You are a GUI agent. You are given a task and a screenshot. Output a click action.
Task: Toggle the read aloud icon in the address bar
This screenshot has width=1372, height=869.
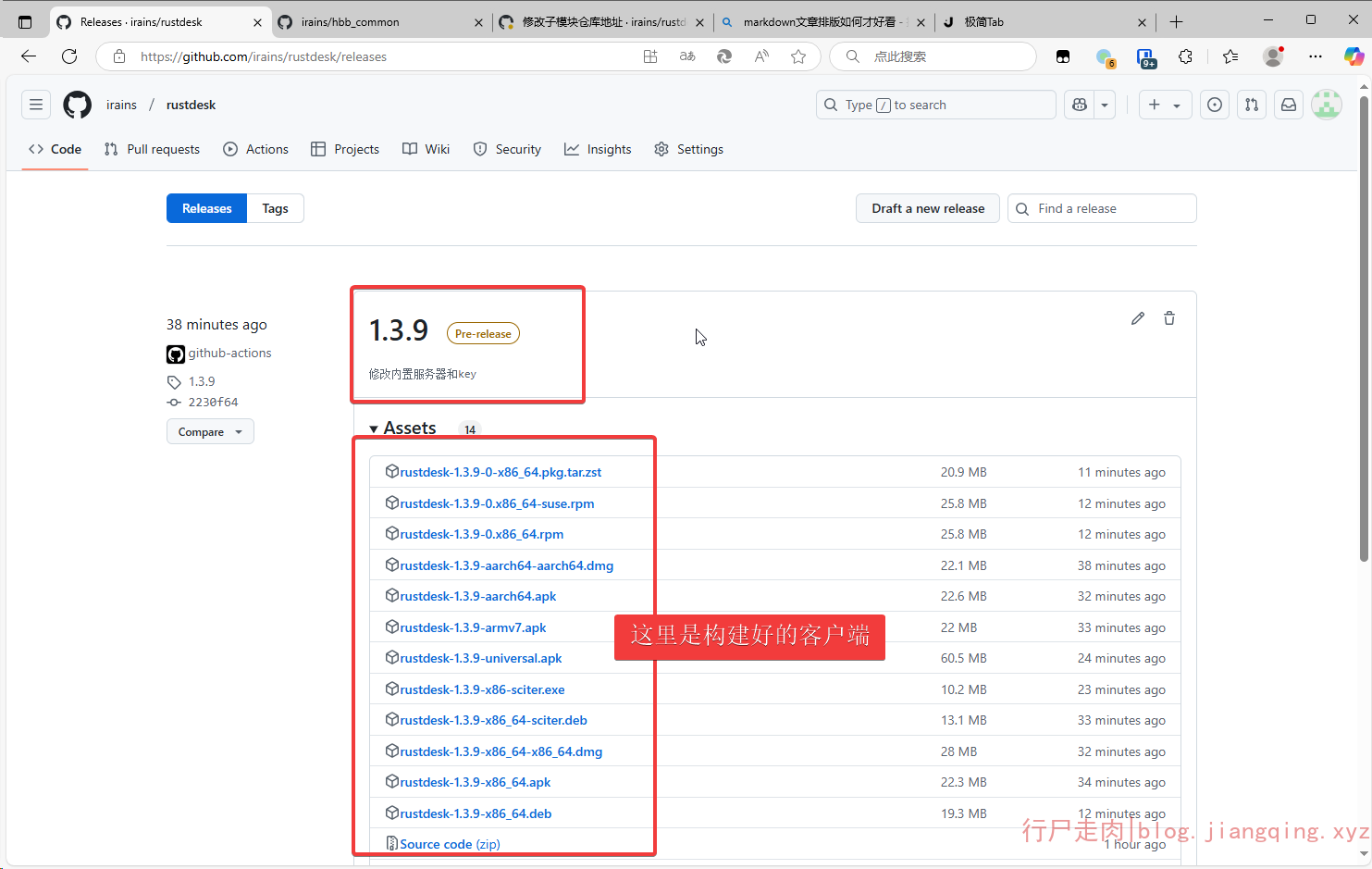(x=761, y=56)
